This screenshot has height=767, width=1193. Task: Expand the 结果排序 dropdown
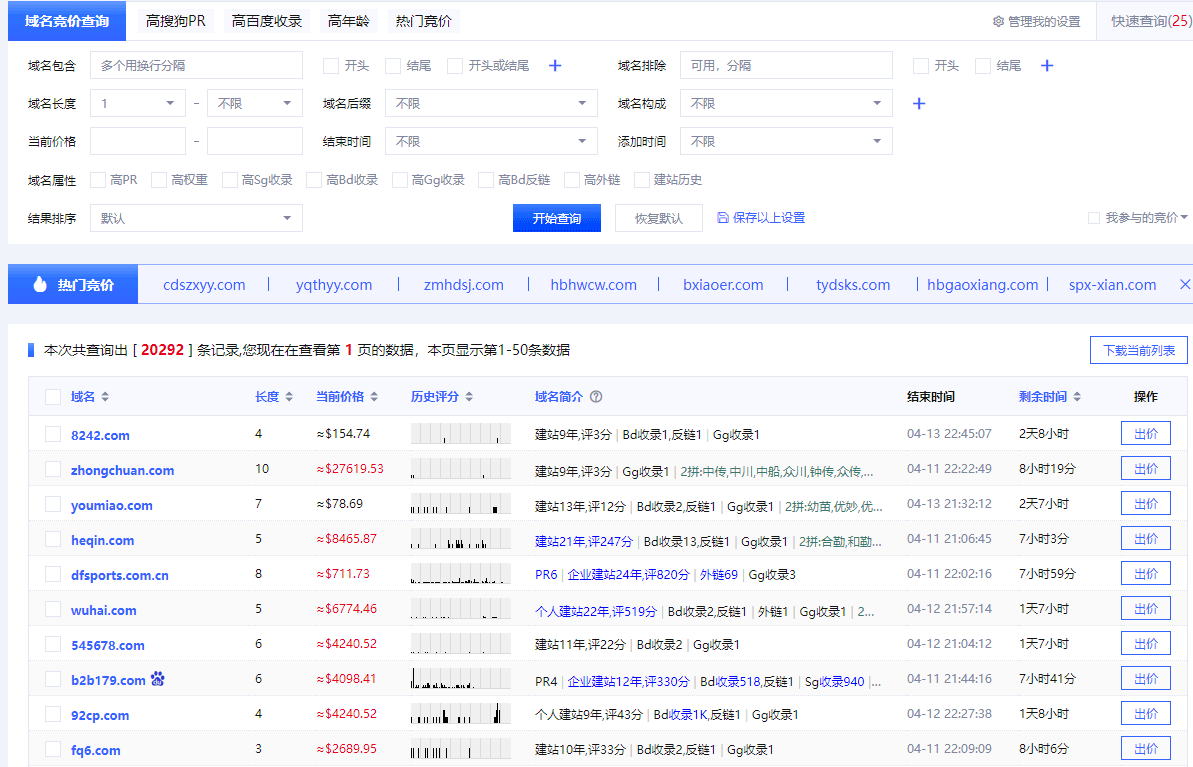[x=196, y=218]
